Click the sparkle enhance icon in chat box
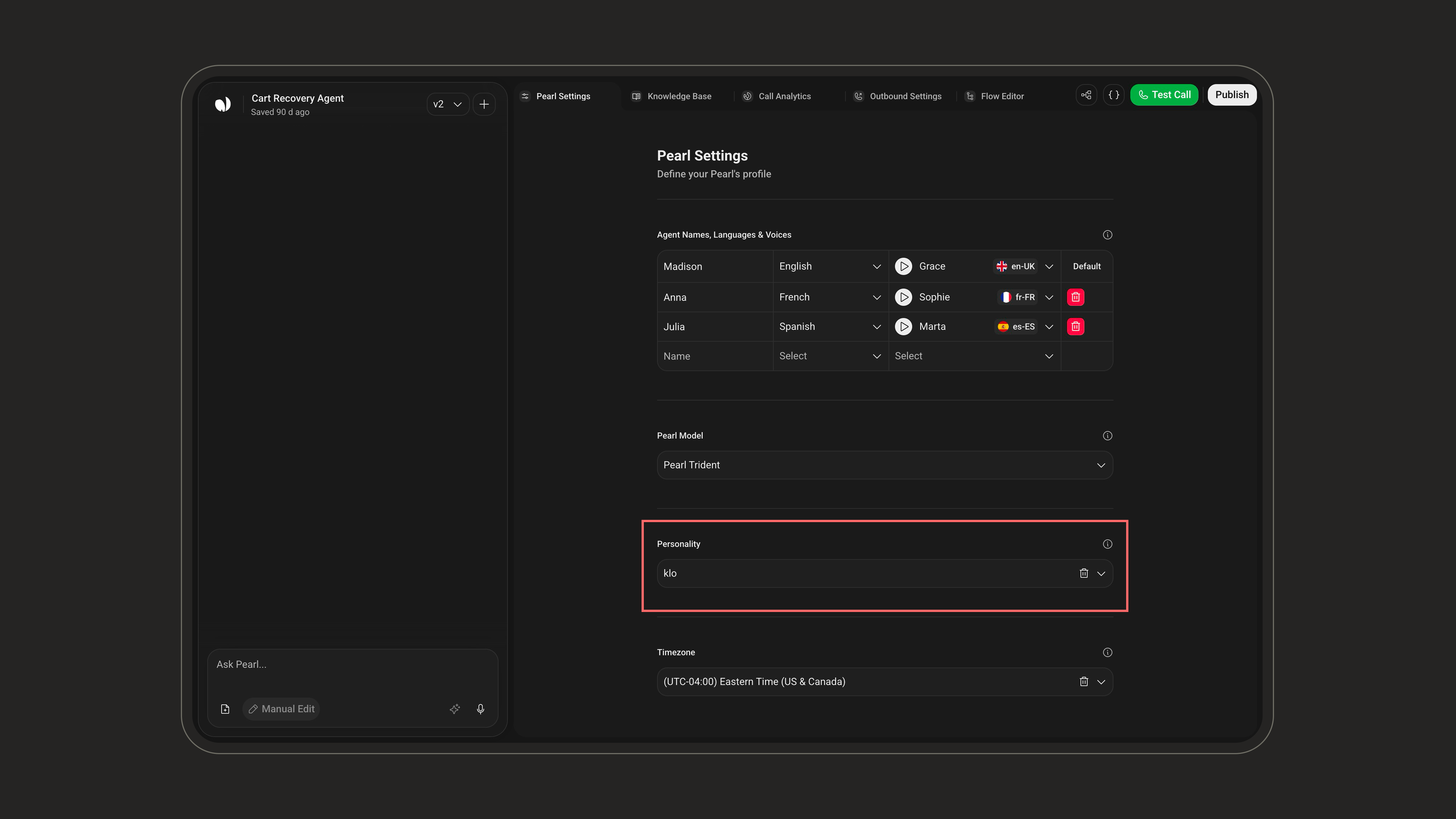This screenshot has width=1456, height=819. (x=454, y=709)
